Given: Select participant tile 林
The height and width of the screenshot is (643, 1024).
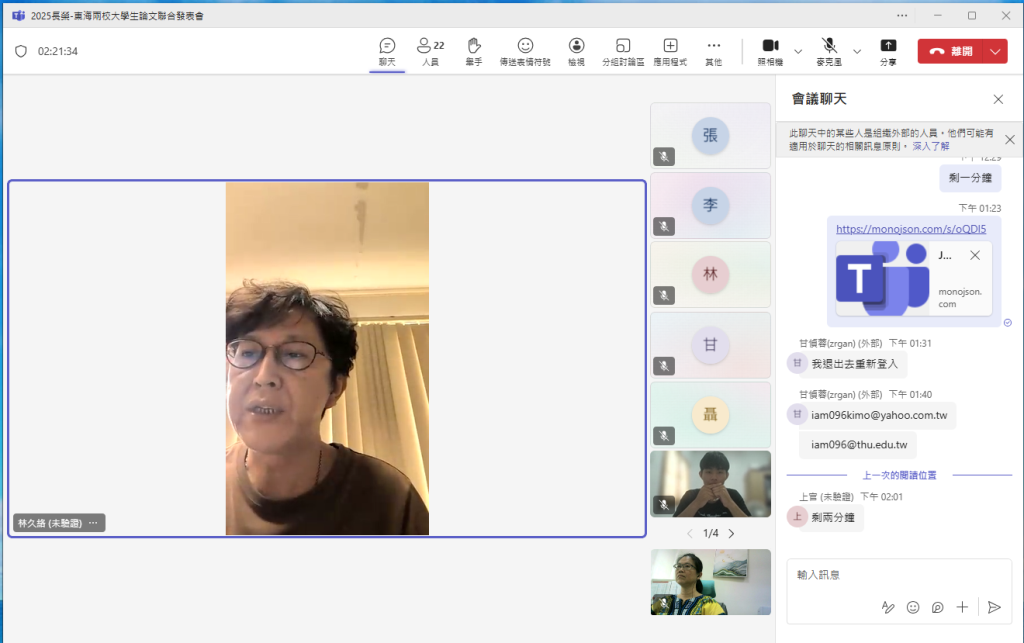Looking at the screenshot, I should (711, 275).
